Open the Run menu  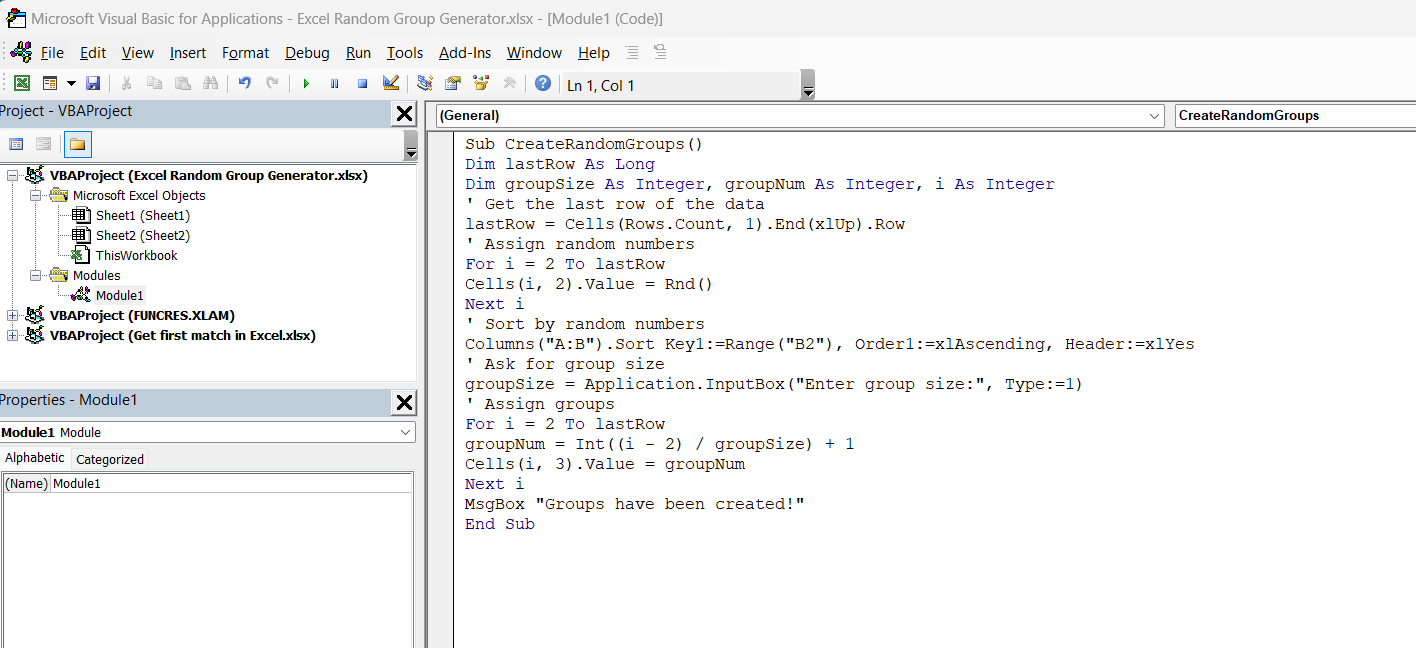[358, 53]
